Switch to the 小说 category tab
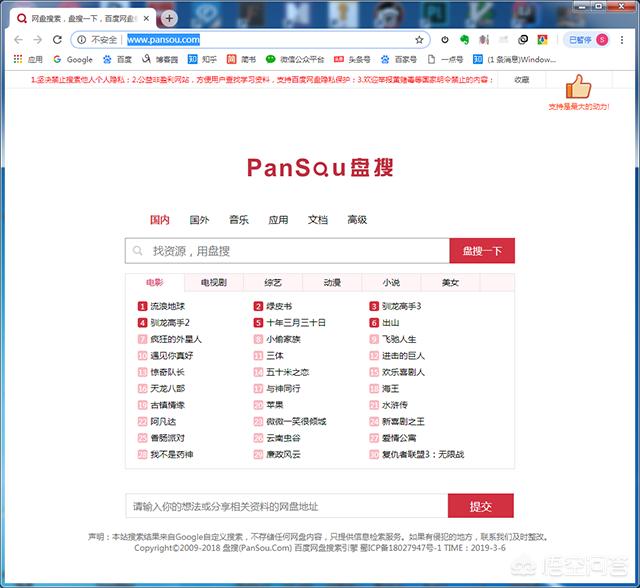This screenshot has width=640, height=588. pos(391,282)
